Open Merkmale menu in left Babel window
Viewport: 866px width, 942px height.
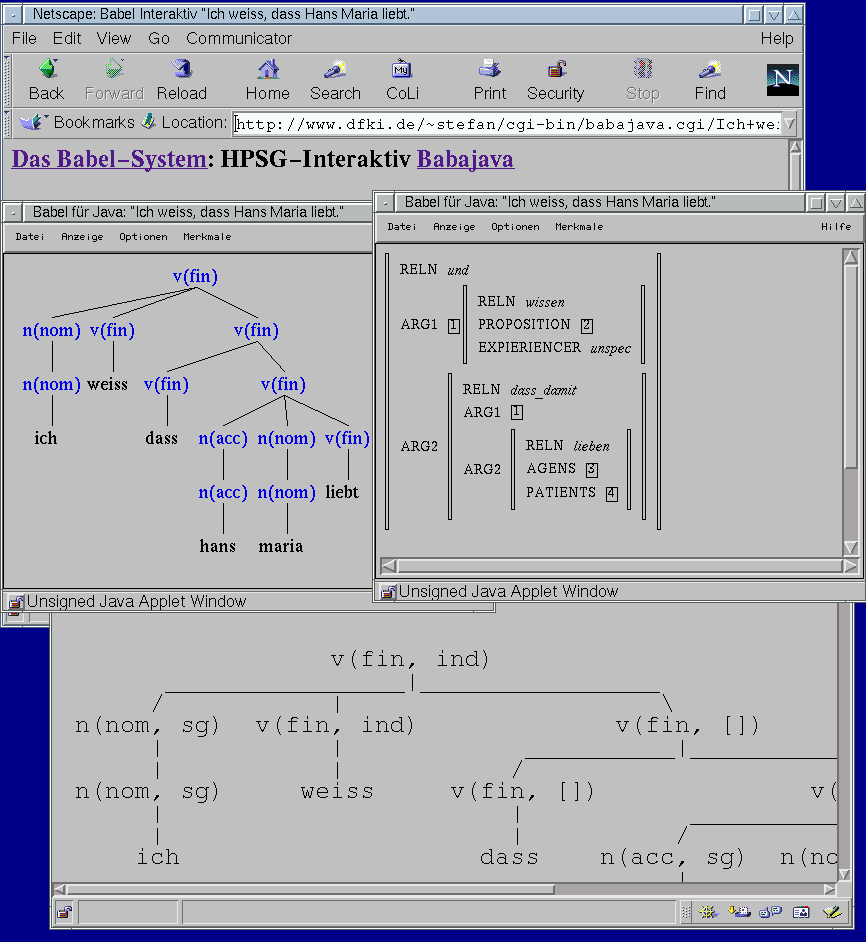tap(207, 237)
